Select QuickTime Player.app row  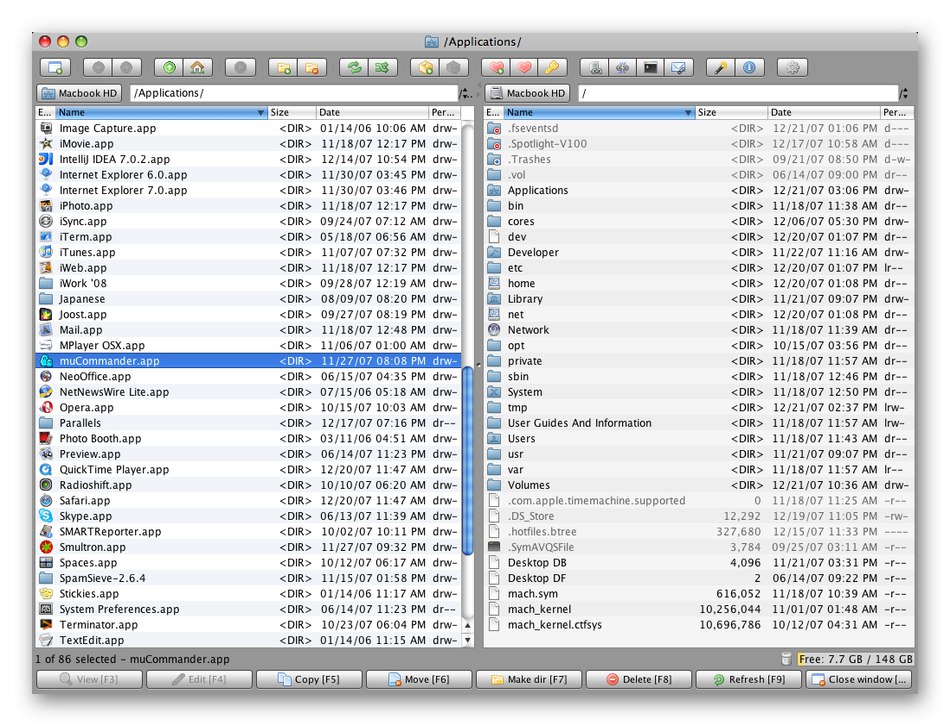(x=248, y=470)
